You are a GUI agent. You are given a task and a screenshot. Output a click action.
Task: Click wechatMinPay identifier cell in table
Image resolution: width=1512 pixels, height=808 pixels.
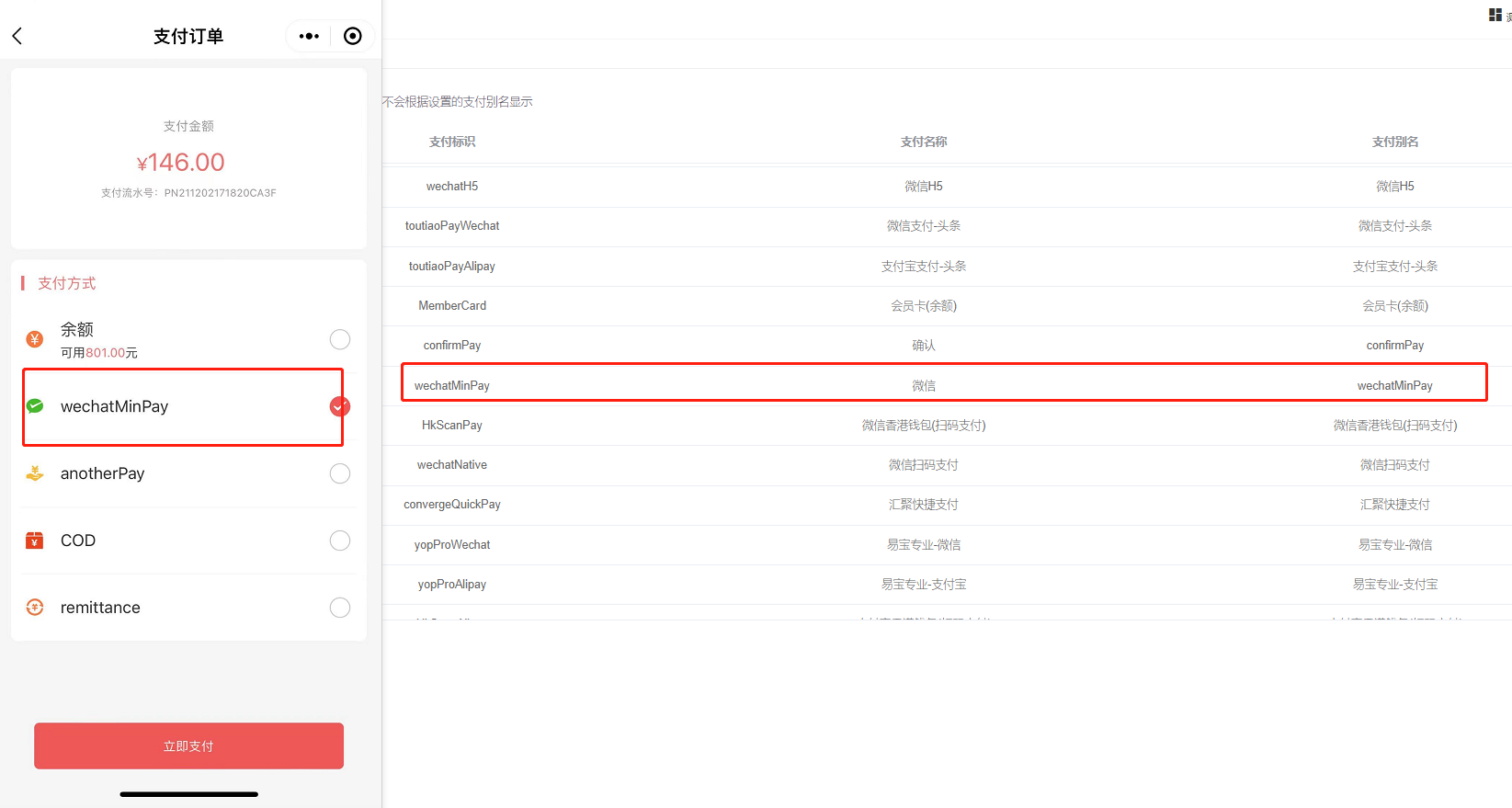[452, 386]
